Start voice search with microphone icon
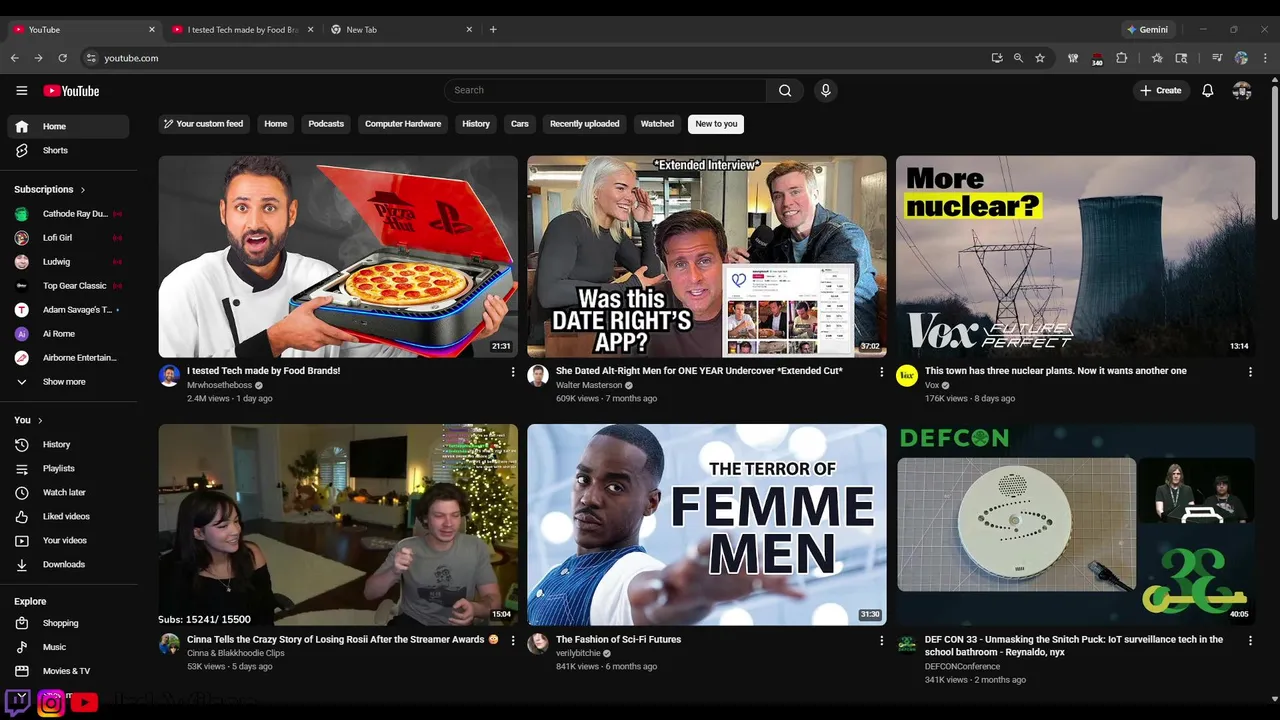This screenshot has width=1280, height=720. 825,90
